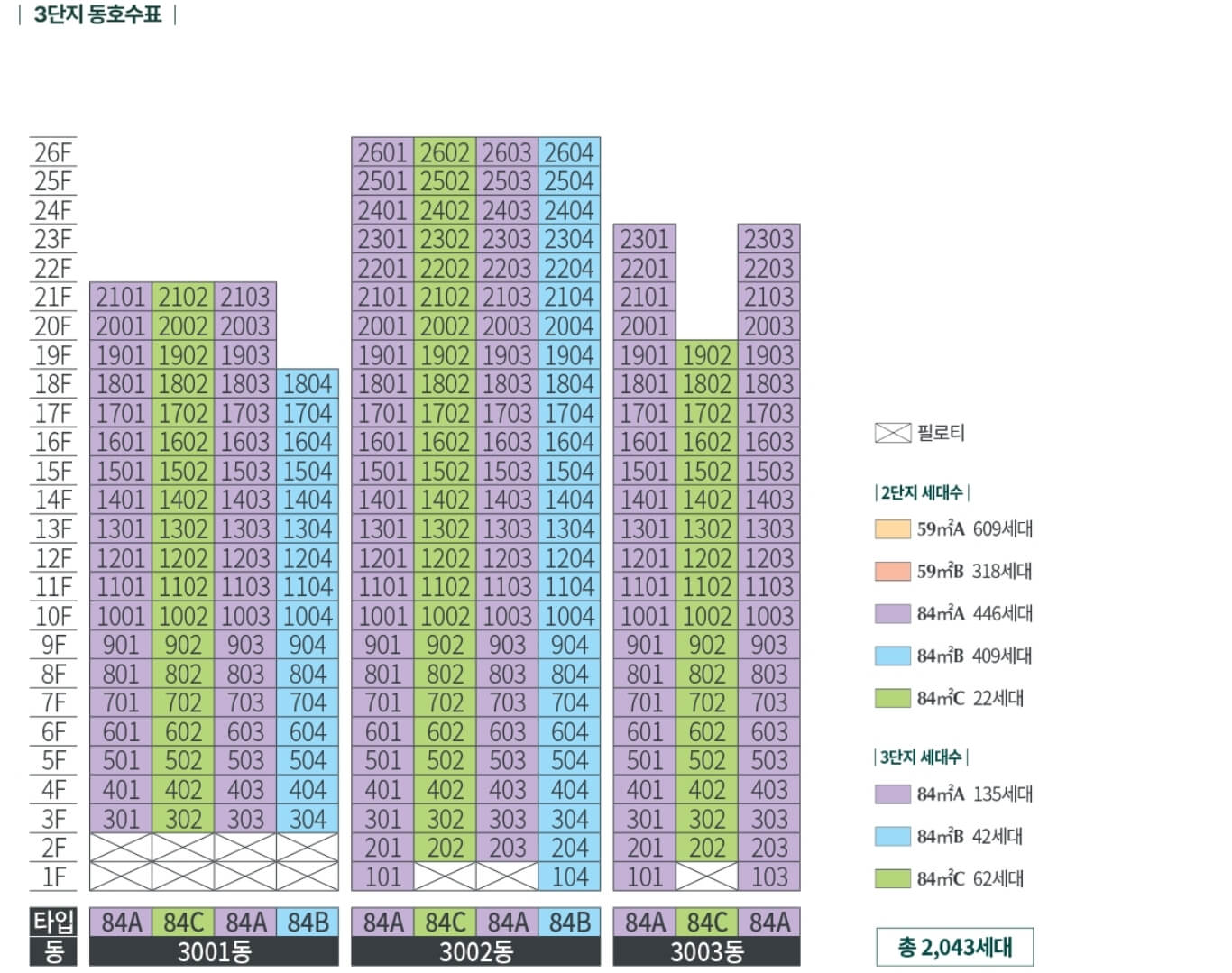The height and width of the screenshot is (973, 1232).
Task: Click the purple swatch beside 446세대
Action: click(892, 614)
